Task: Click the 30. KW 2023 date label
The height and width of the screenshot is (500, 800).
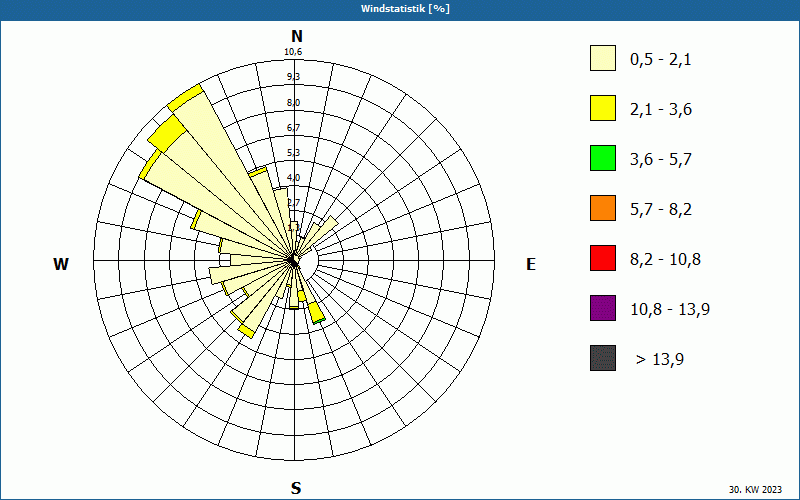Action: tap(755, 489)
